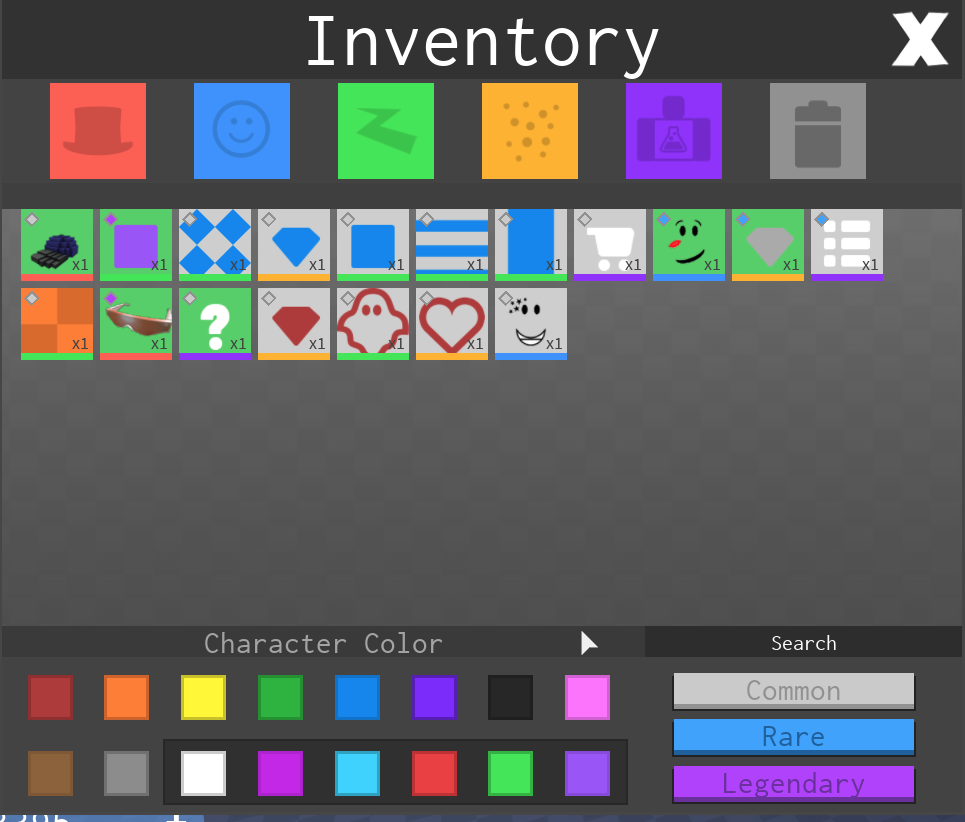Viewport: 965px width, 822px height.
Task: Open the blue smiley face category
Action: coord(242,131)
